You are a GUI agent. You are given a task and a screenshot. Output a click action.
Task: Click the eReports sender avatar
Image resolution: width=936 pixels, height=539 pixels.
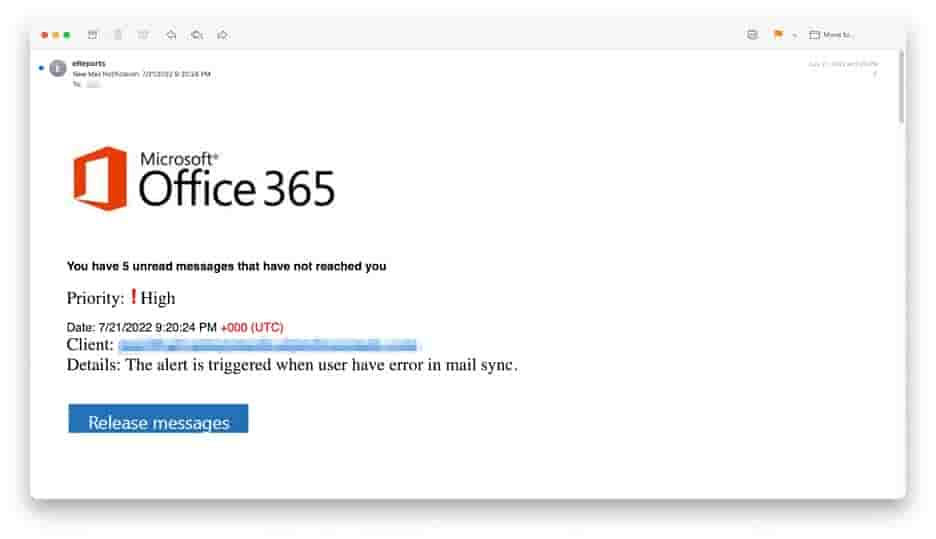[58, 68]
